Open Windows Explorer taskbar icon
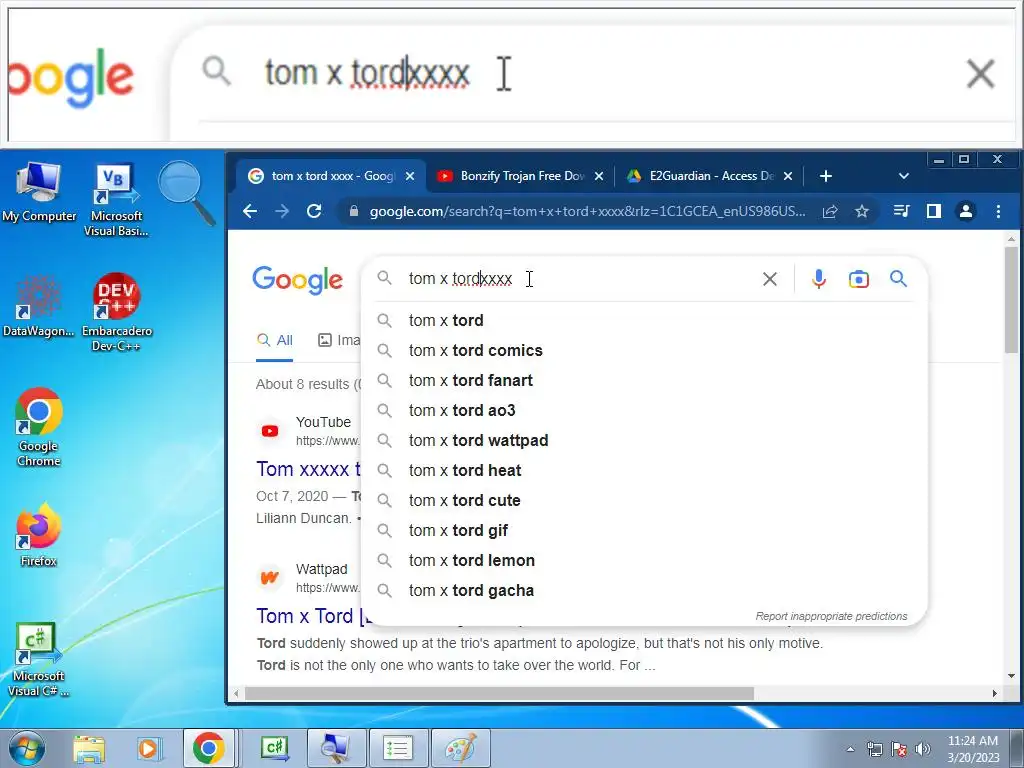The height and width of the screenshot is (768, 1024). coord(89,748)
